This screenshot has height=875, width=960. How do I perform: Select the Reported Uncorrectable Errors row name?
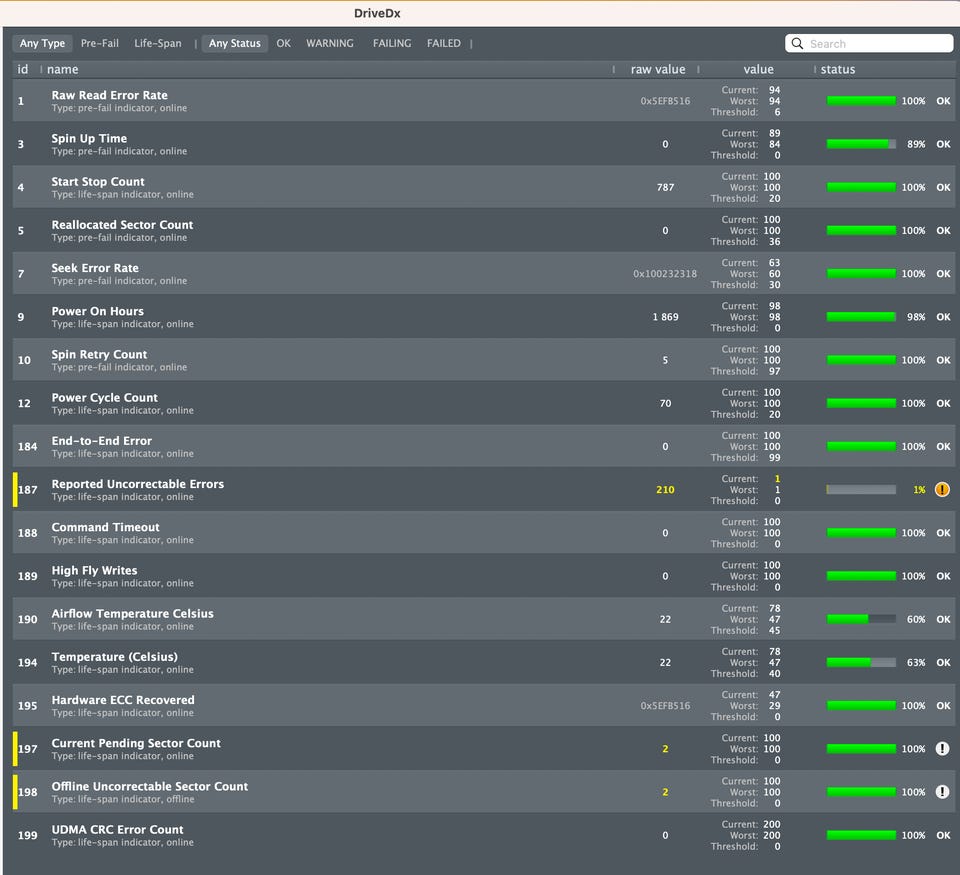[x=138, y=484]
